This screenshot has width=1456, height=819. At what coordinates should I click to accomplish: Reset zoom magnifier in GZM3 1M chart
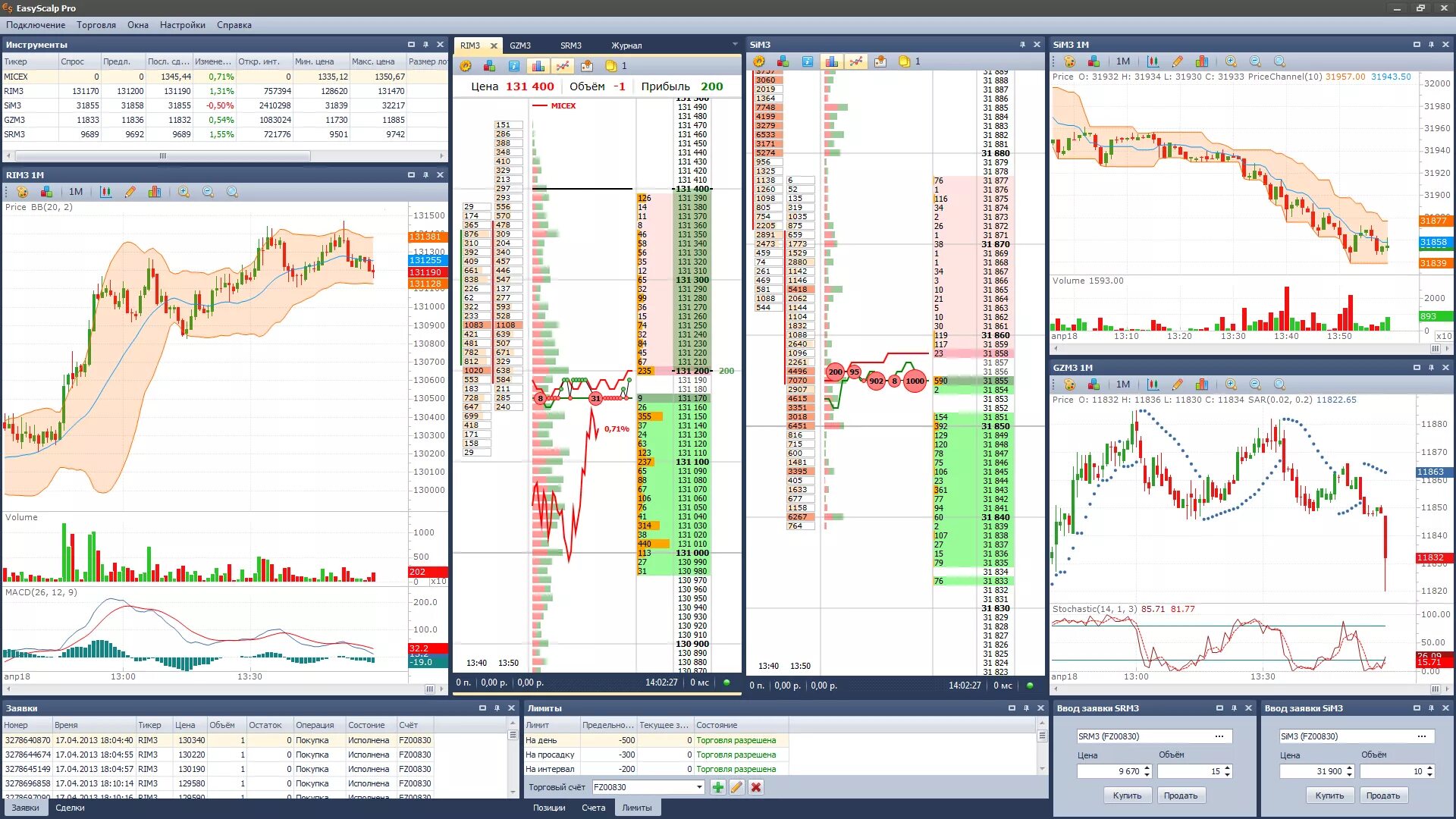coord(1279,384)
